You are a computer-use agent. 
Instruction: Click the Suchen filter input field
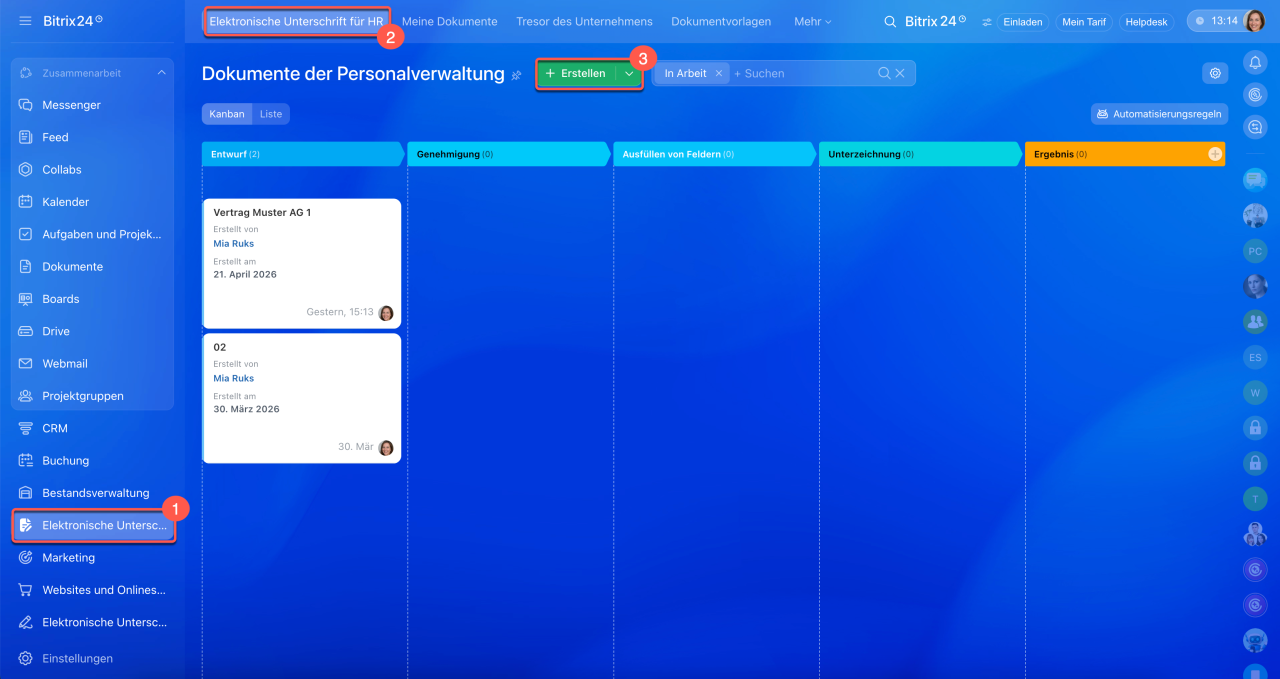coord(803,73)
